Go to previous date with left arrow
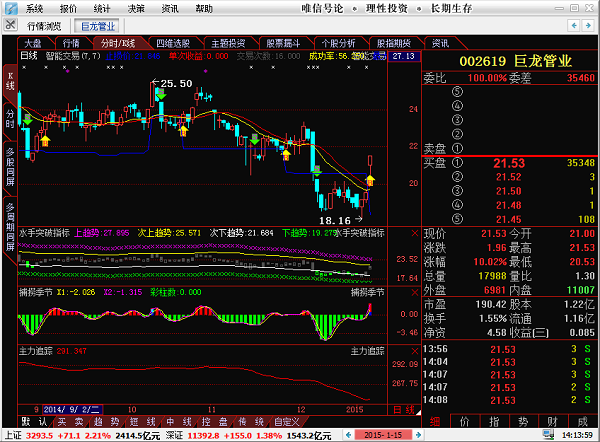Image resolution: width=600 pixels, height=442 pixels. [348, 435]
